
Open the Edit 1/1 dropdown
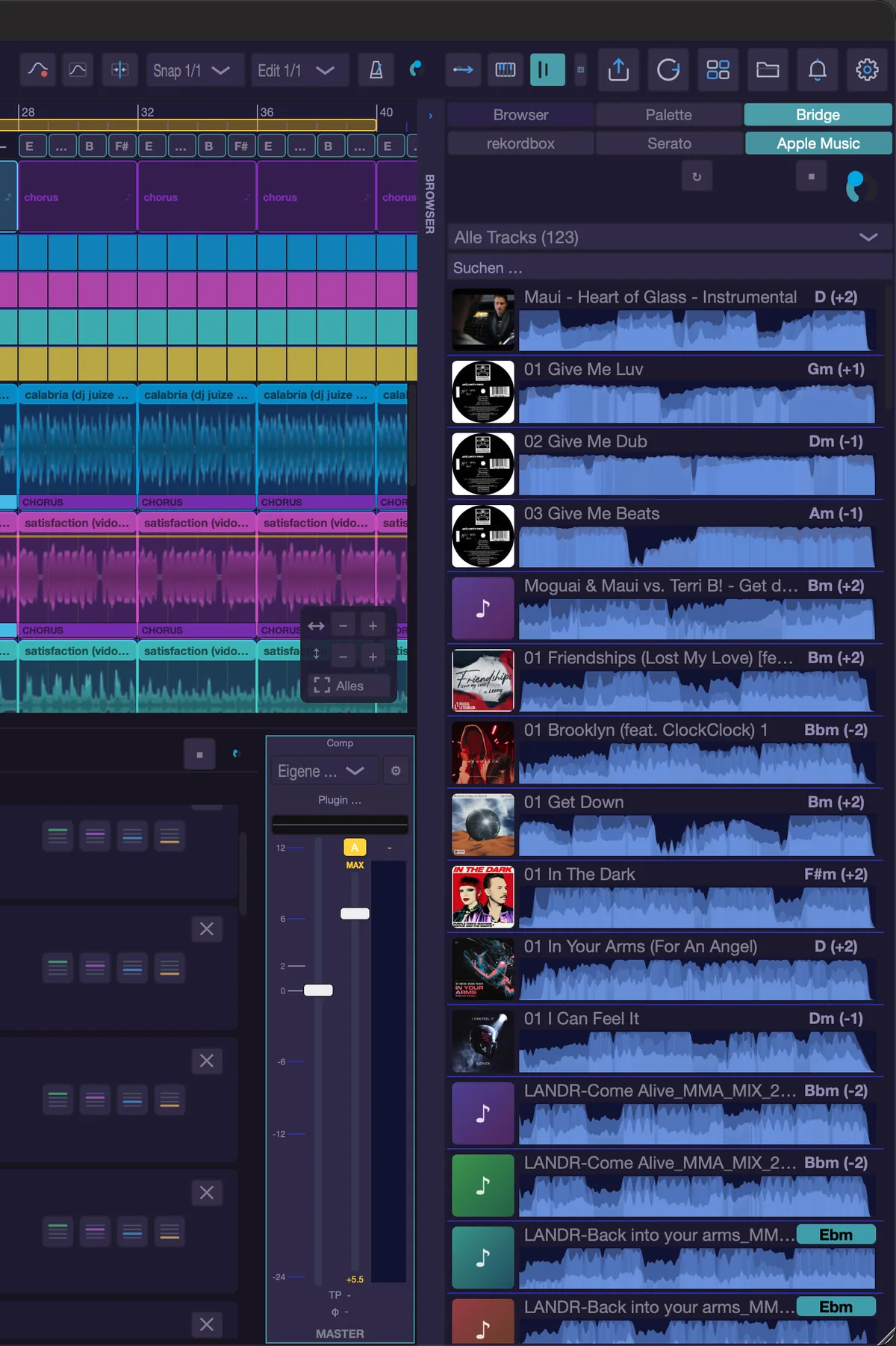pos(299,70)
